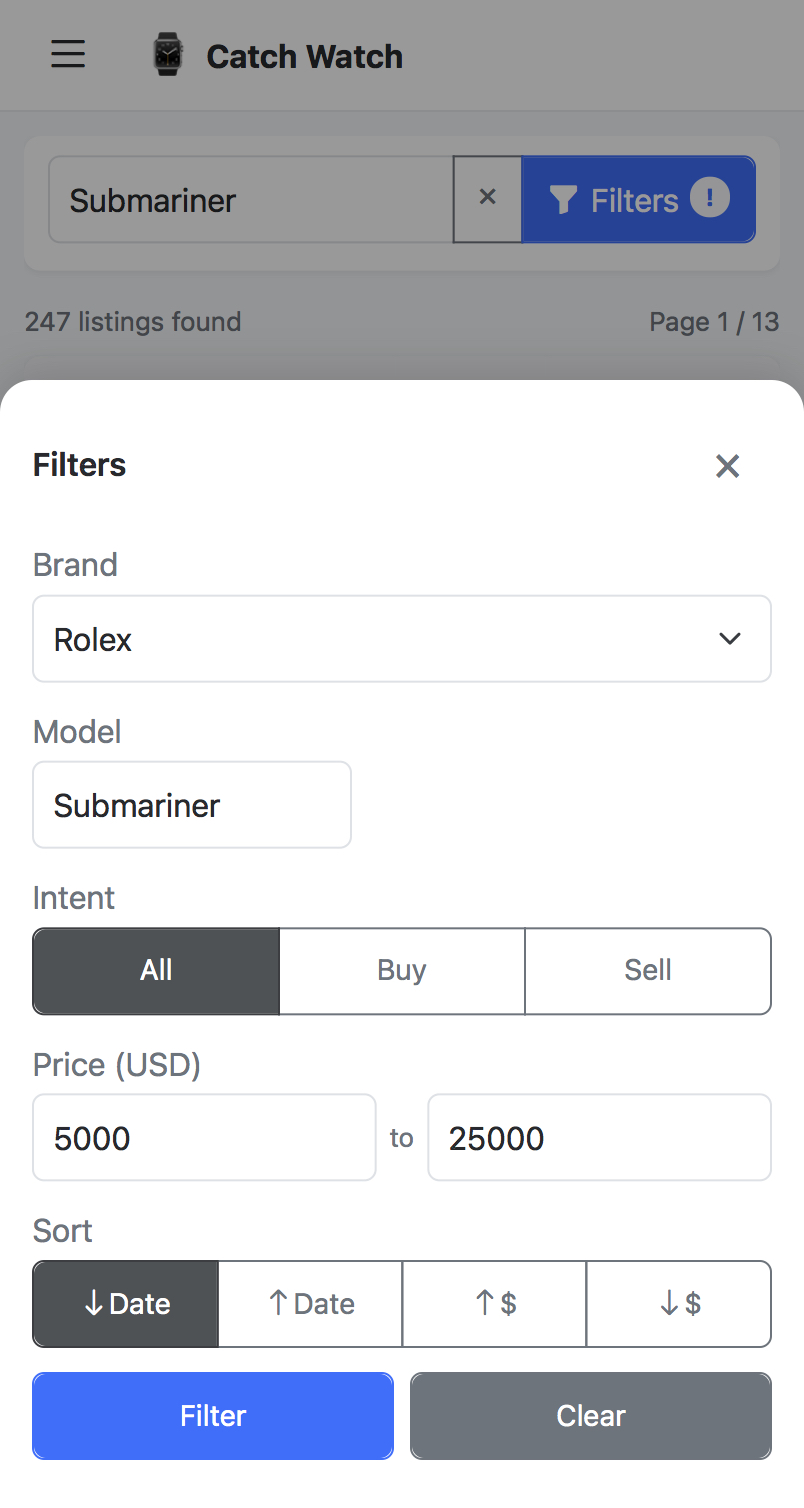804x1508 pixels.
Task: Select the Sell intent option
Action: [x=647, y=970]
